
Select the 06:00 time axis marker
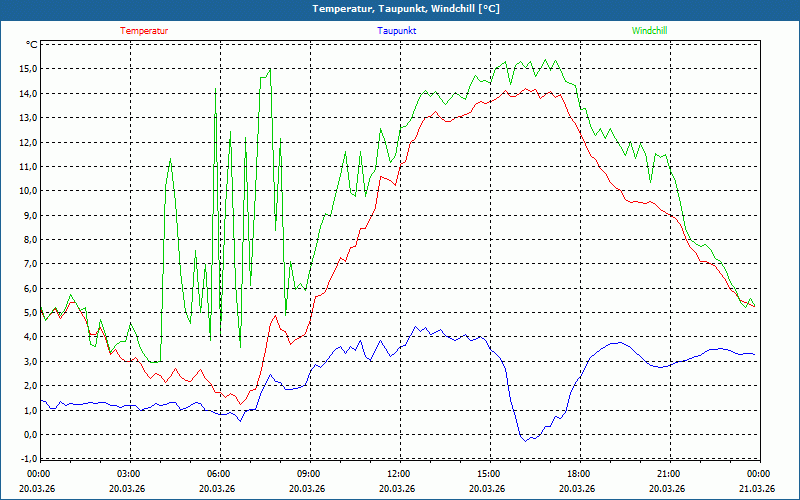pos(219,474)
